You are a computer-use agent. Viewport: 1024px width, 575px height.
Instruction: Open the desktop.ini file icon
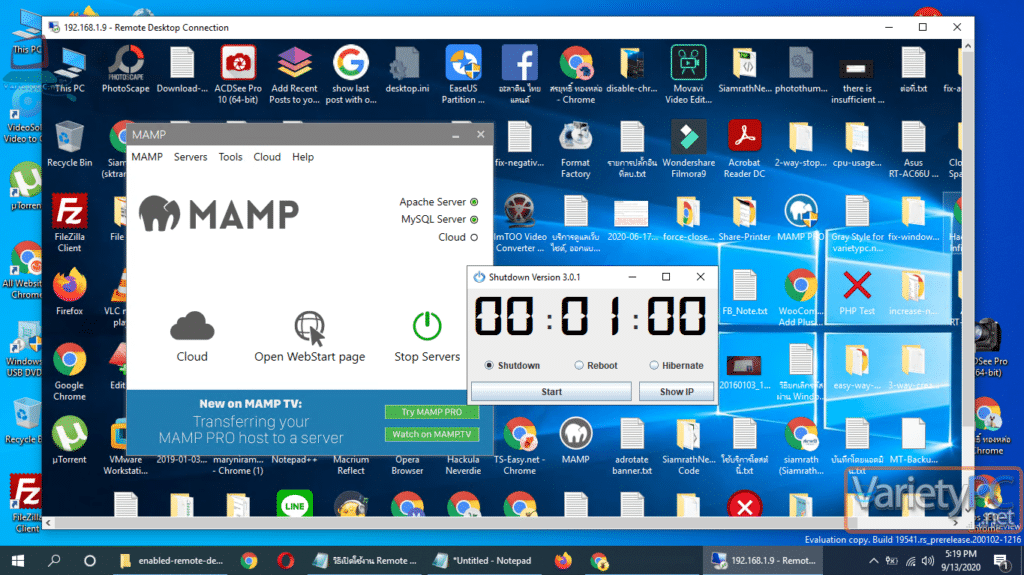coord(407,69)
